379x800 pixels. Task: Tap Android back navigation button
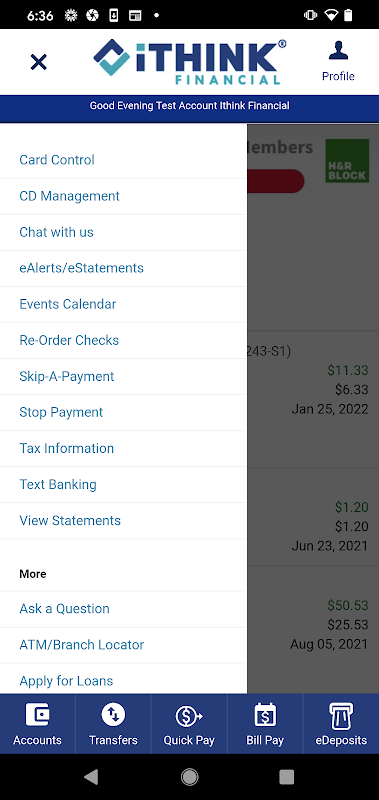point(91,777)
